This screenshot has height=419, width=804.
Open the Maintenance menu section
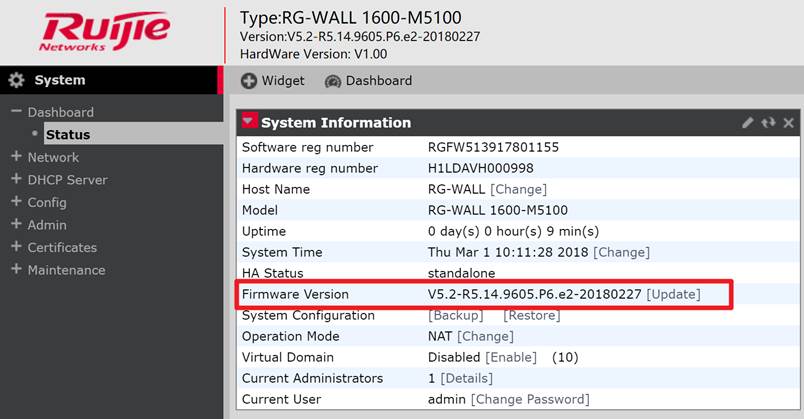click(66, 270)
